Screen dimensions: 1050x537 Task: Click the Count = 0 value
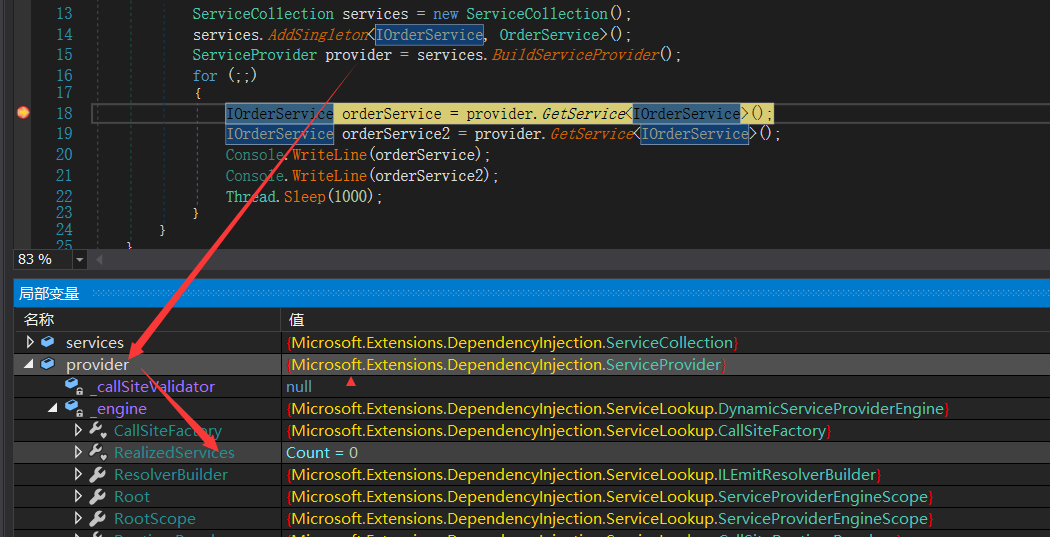click(x=322, y=453)
